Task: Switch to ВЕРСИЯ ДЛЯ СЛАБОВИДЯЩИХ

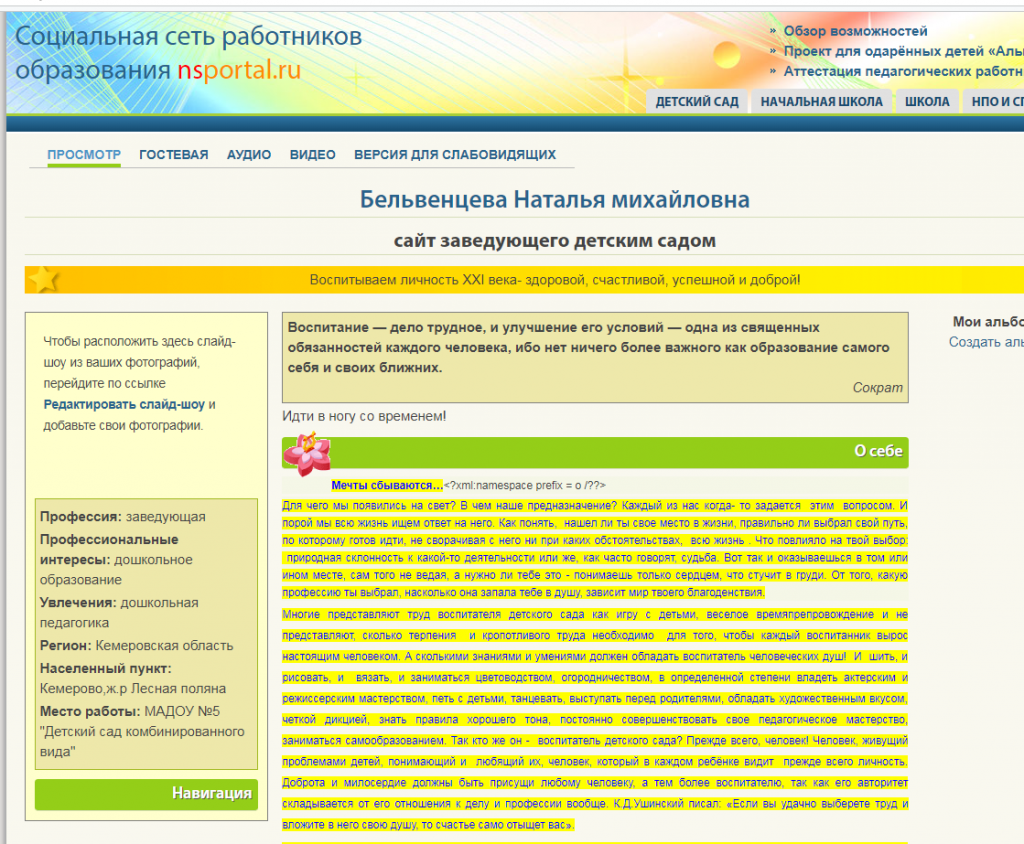Action: coord(455,155)
